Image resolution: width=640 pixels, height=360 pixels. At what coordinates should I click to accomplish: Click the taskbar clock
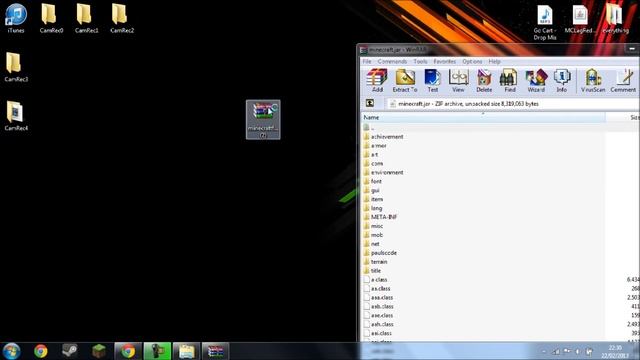pyautogui.click(x=616, y=351)
